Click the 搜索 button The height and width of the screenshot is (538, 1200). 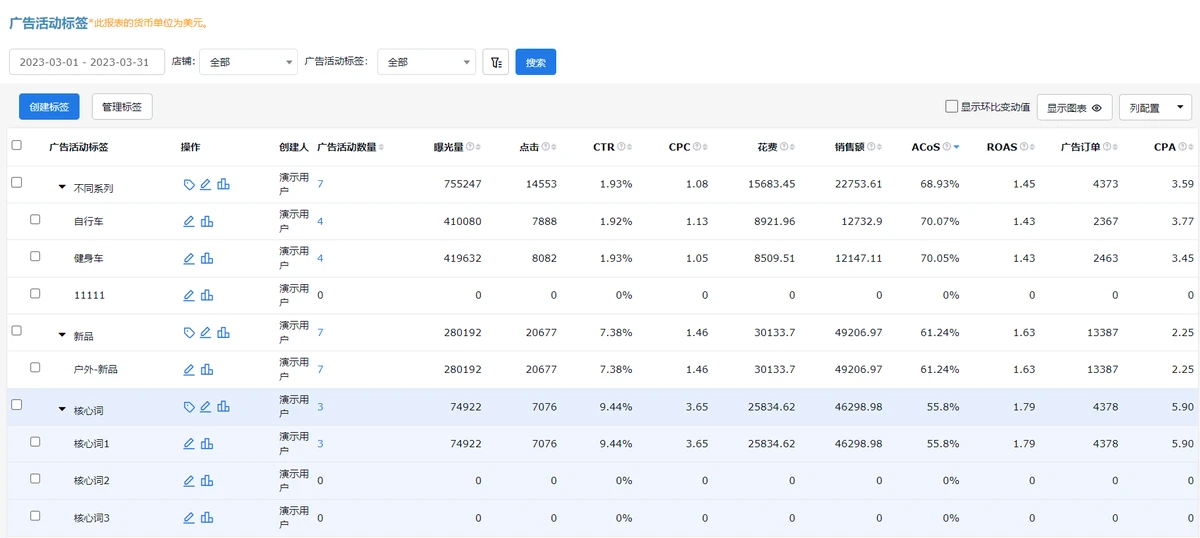click(535, 62)
